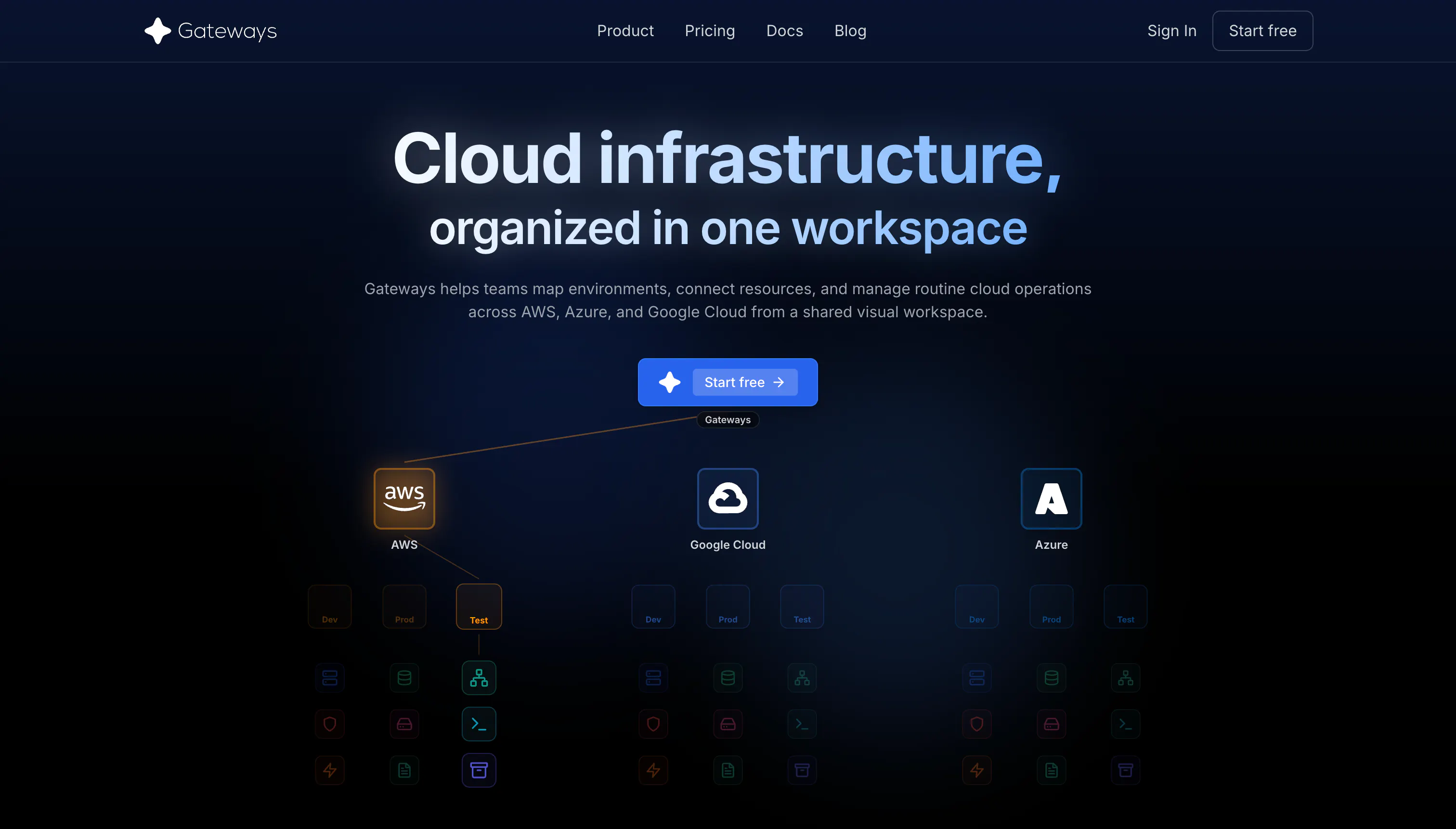Click the database icon under Azure Prod
Screen dimensions: 1456x829
(x=1051, y=677)
